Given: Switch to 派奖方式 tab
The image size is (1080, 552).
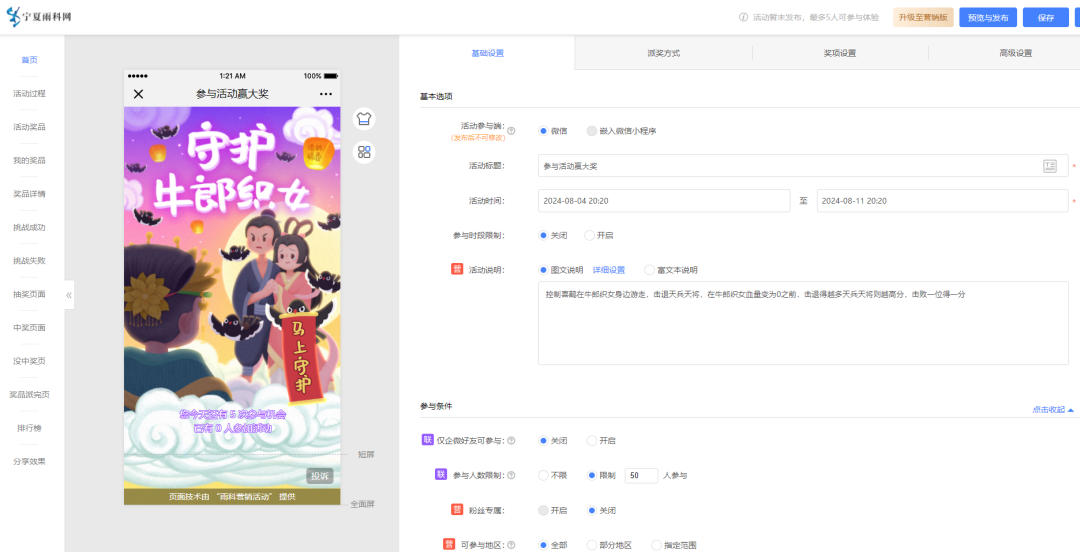Looking at the screenshot, I should (663, 53).
